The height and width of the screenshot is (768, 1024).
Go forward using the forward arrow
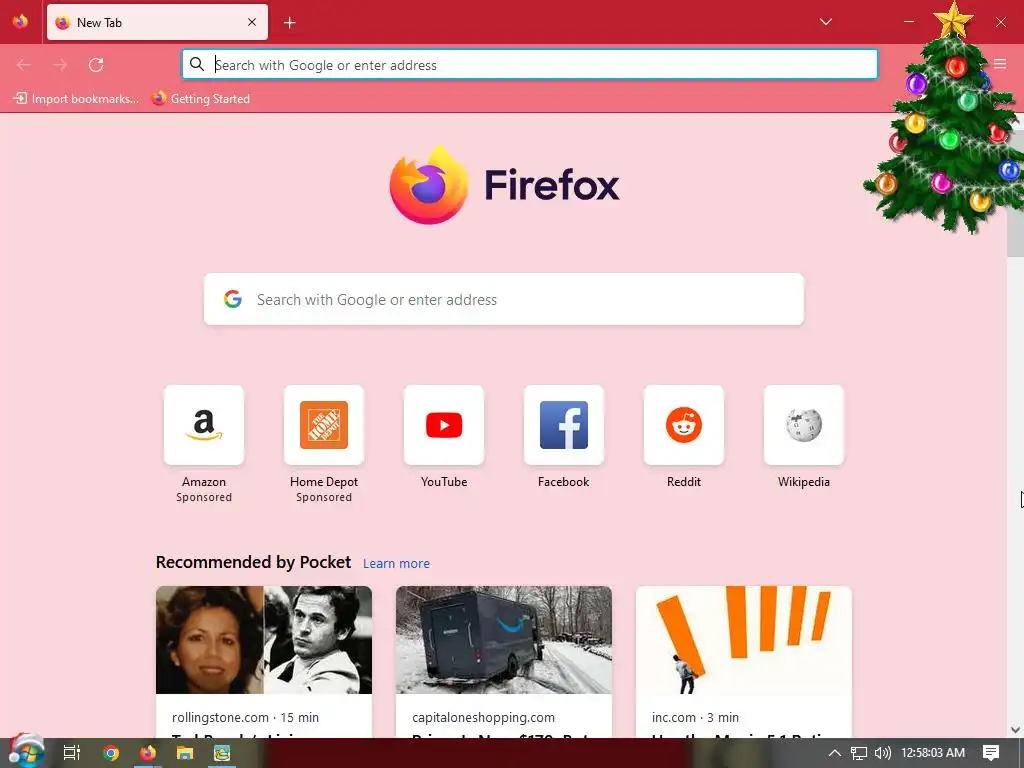click(x=60, y=65)
